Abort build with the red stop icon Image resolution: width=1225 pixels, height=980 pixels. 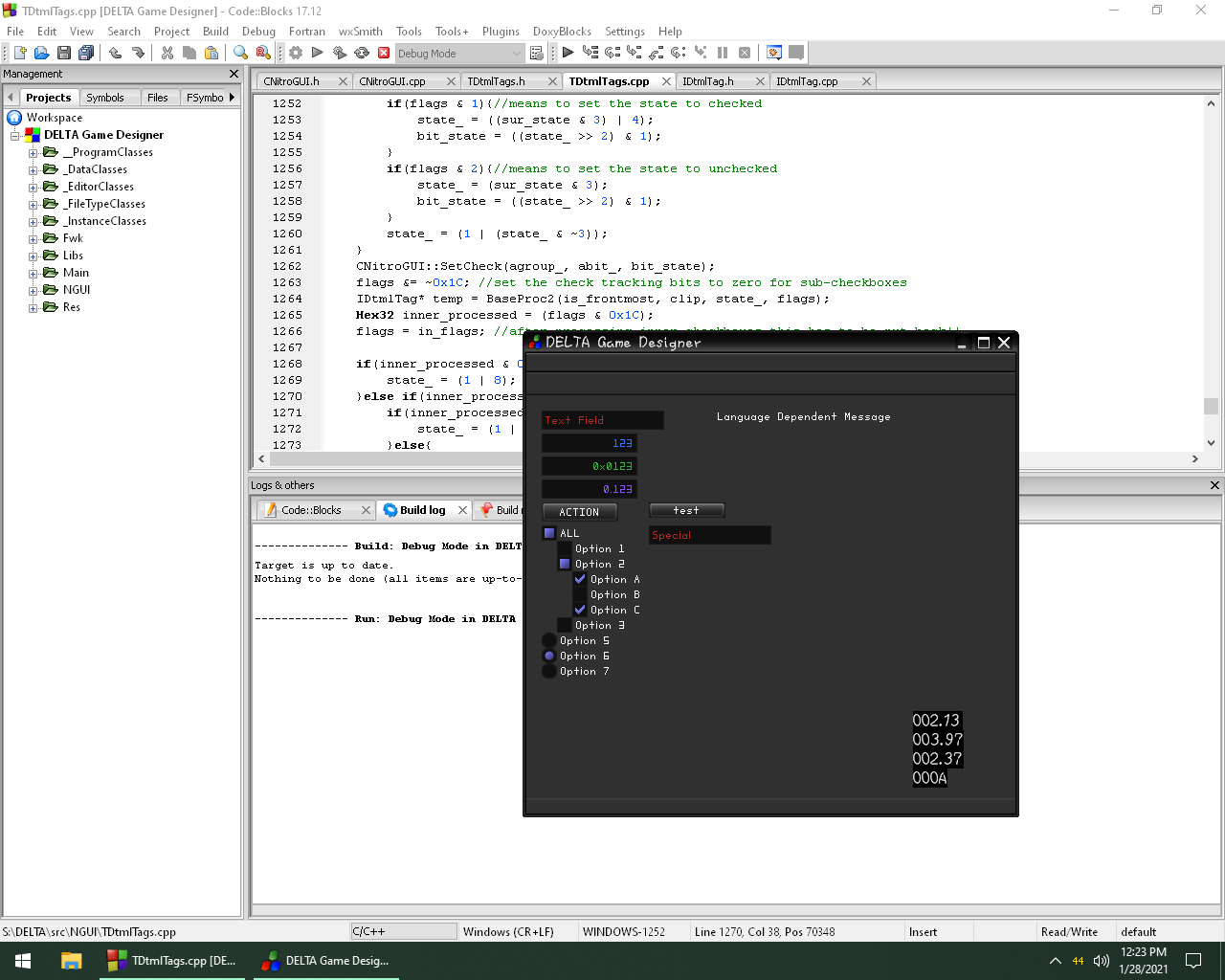coord(384,54)
